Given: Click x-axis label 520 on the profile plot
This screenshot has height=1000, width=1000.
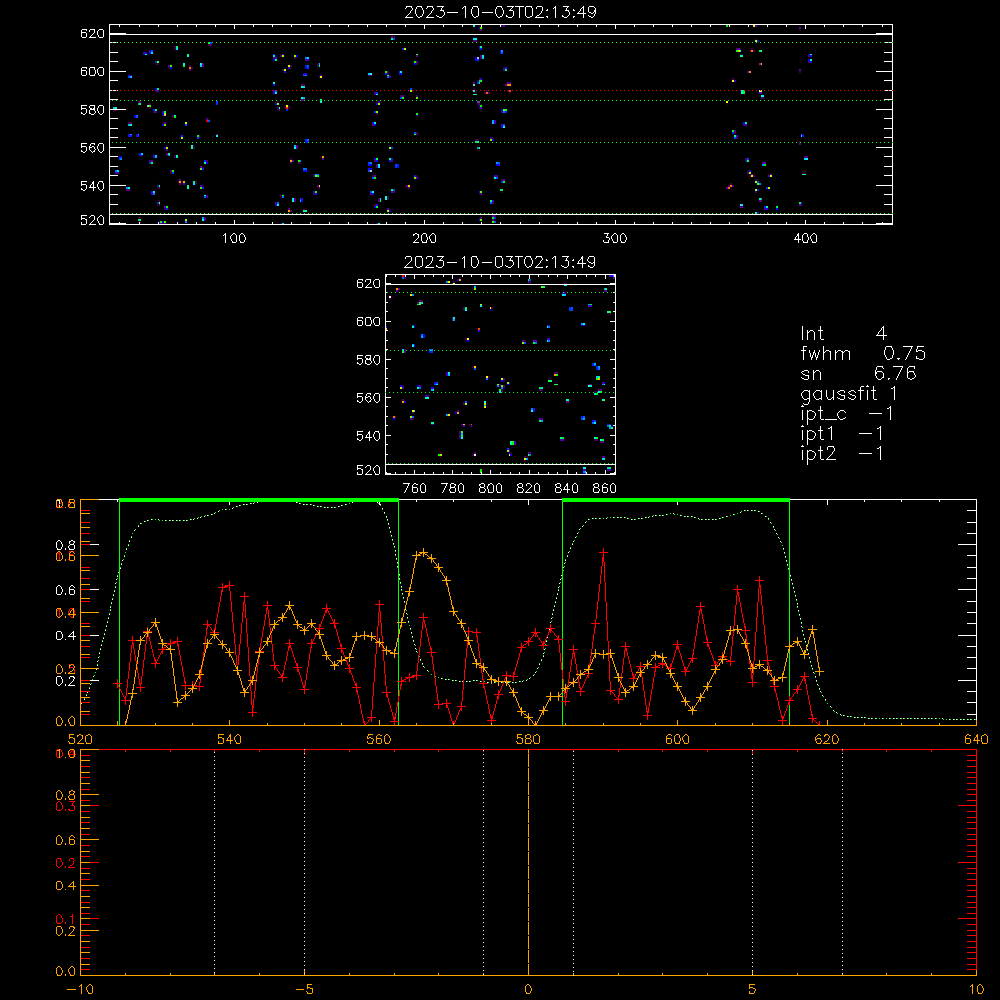Looking at the screenshot, I should coord(80,739).
